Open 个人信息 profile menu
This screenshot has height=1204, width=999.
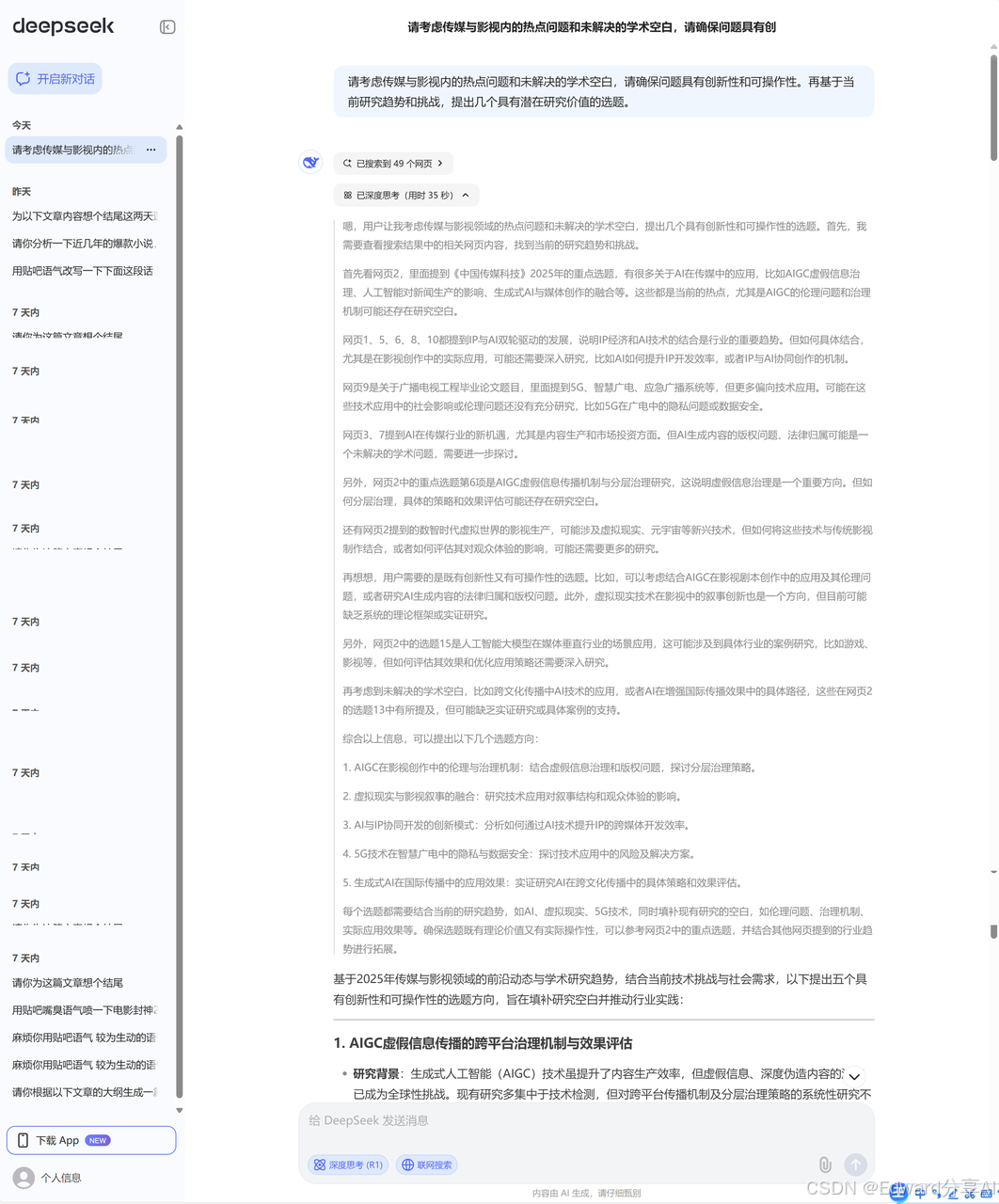[60, 1178]
